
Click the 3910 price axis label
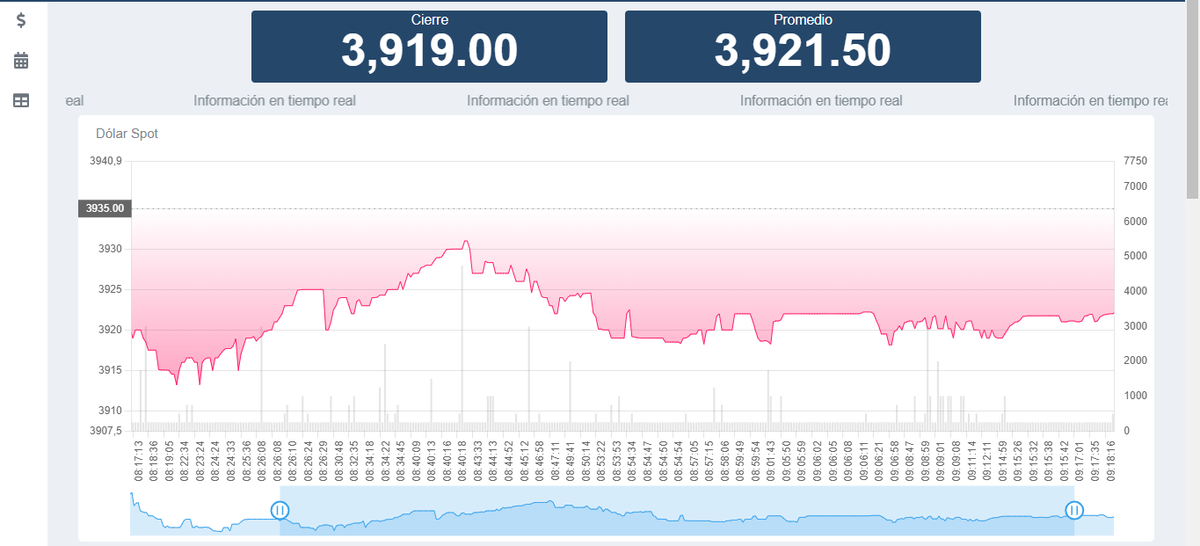pos(110,410)
